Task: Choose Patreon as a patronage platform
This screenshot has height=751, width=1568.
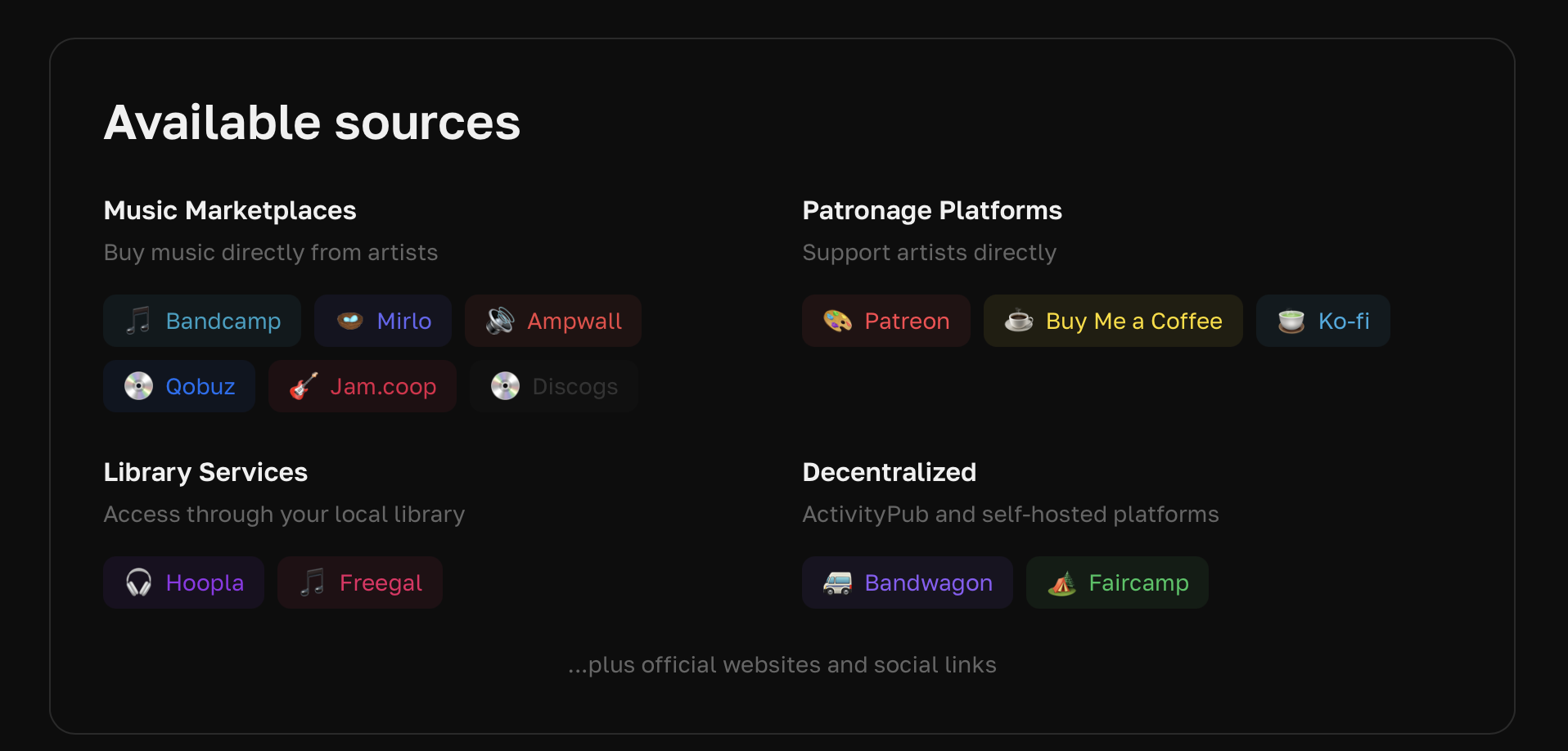Action: click(x=885, y=321)
